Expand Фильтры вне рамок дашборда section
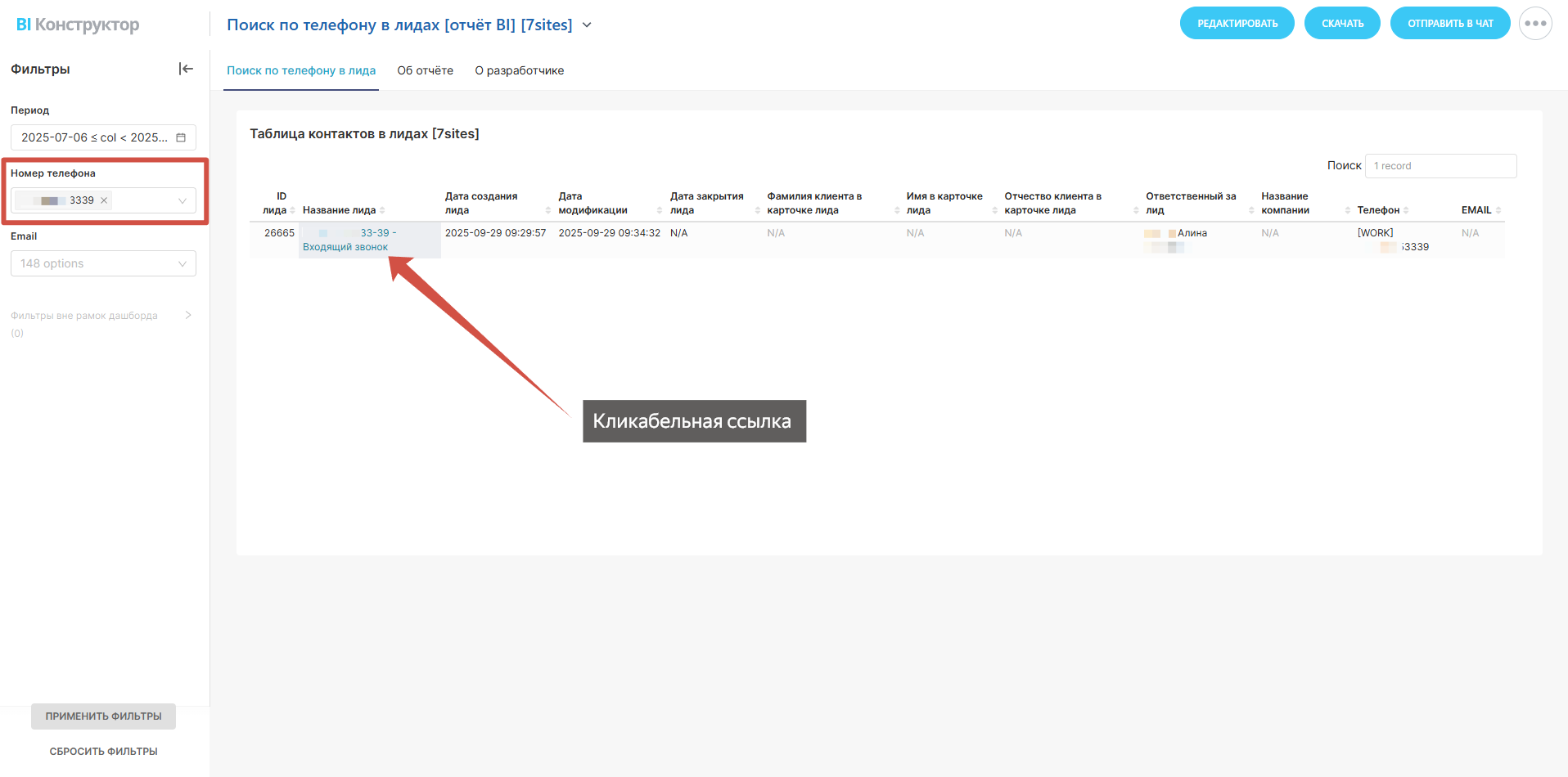1568x777 pixels. [188, 315]
